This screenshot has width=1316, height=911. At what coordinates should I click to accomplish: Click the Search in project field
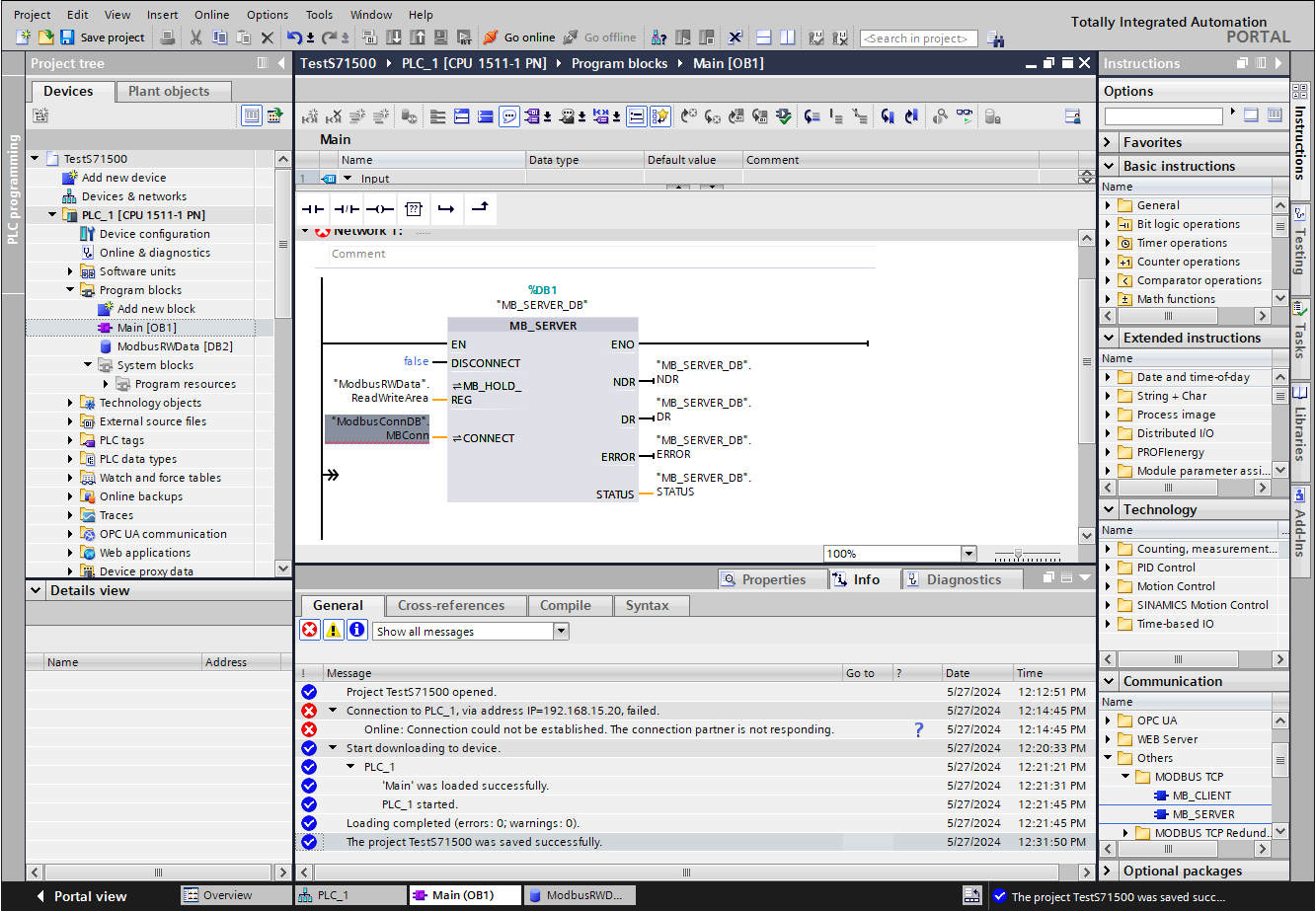[x=918, y=38]
